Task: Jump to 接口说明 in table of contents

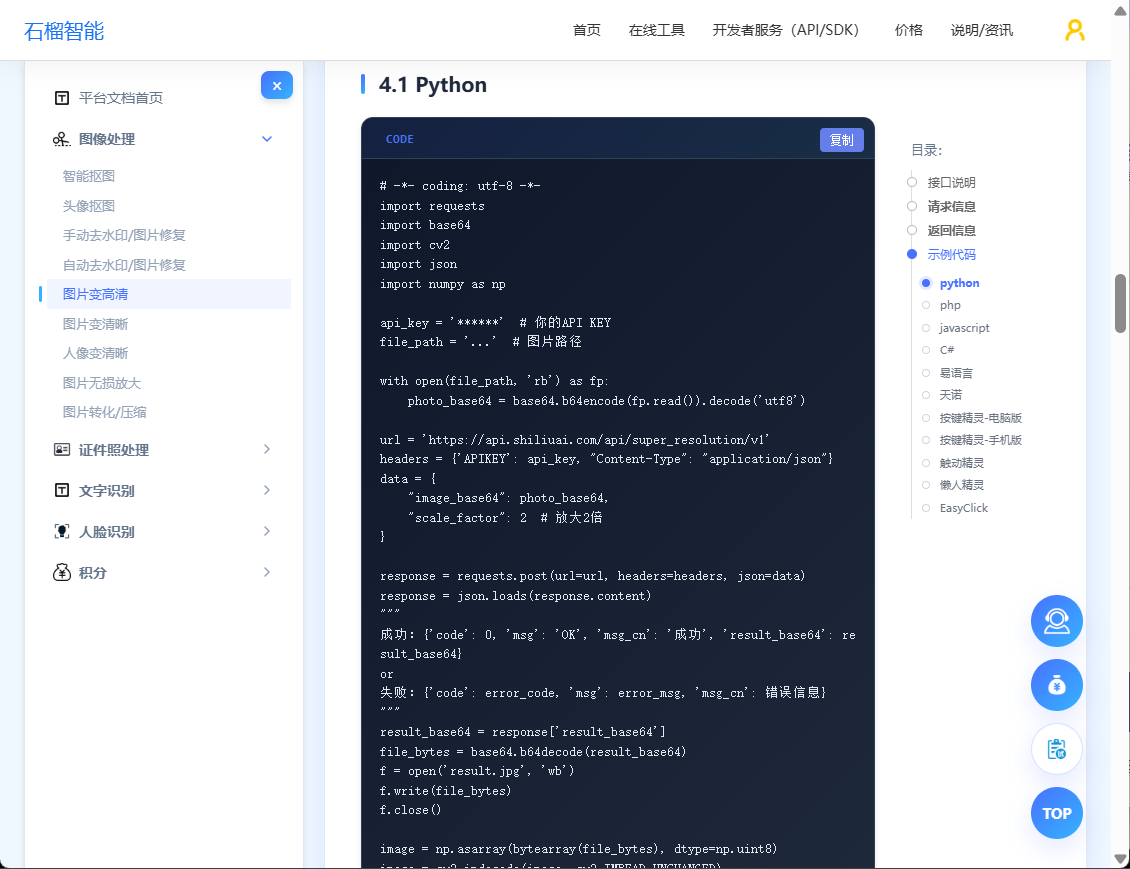Action: (x=951, y=182)
